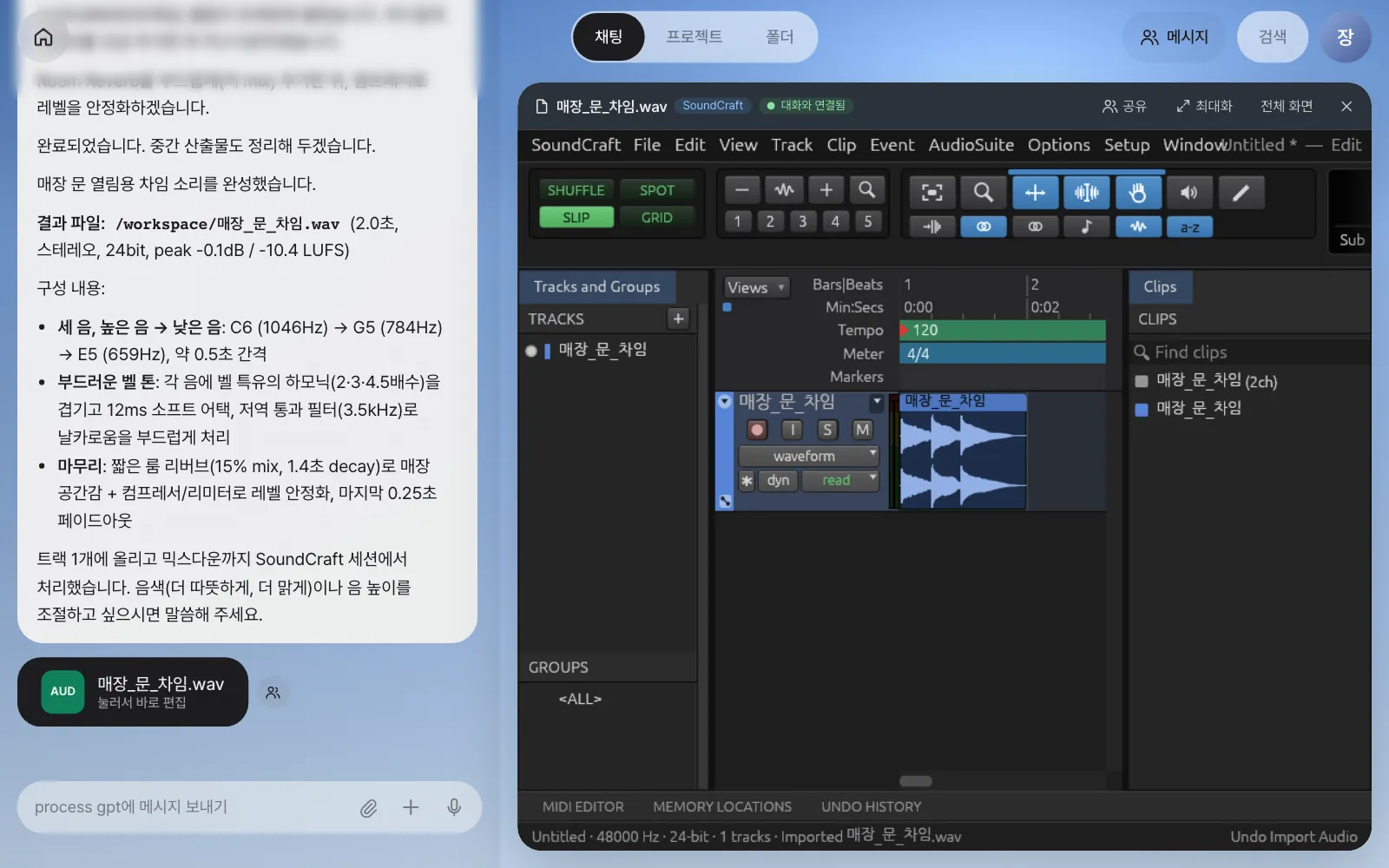Click the dyn elastic audio button

click(778, 480)
